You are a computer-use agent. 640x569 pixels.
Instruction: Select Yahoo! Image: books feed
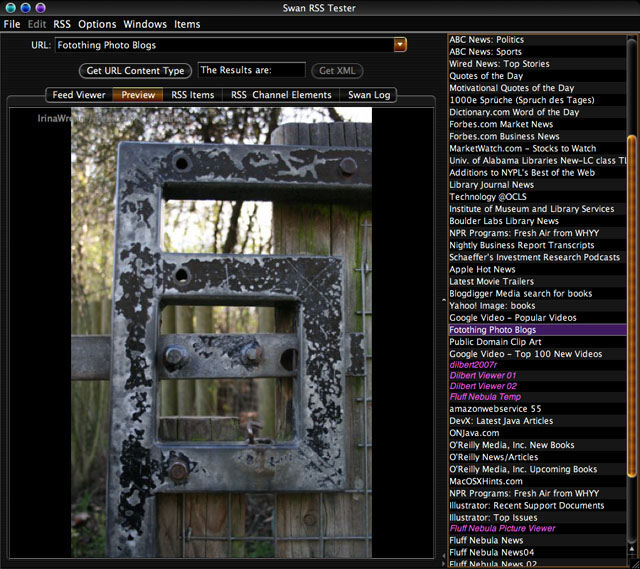[x=537, y=306]
